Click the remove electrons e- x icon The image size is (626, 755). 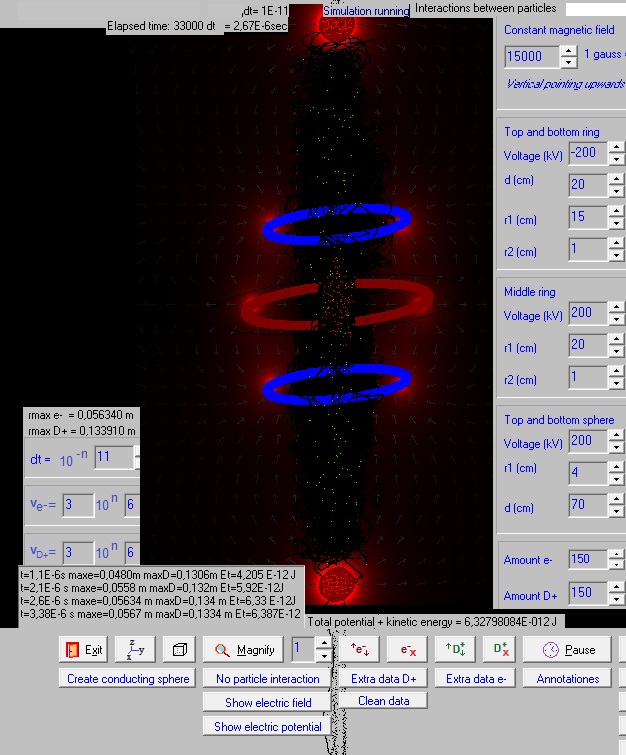pos(408,650)
